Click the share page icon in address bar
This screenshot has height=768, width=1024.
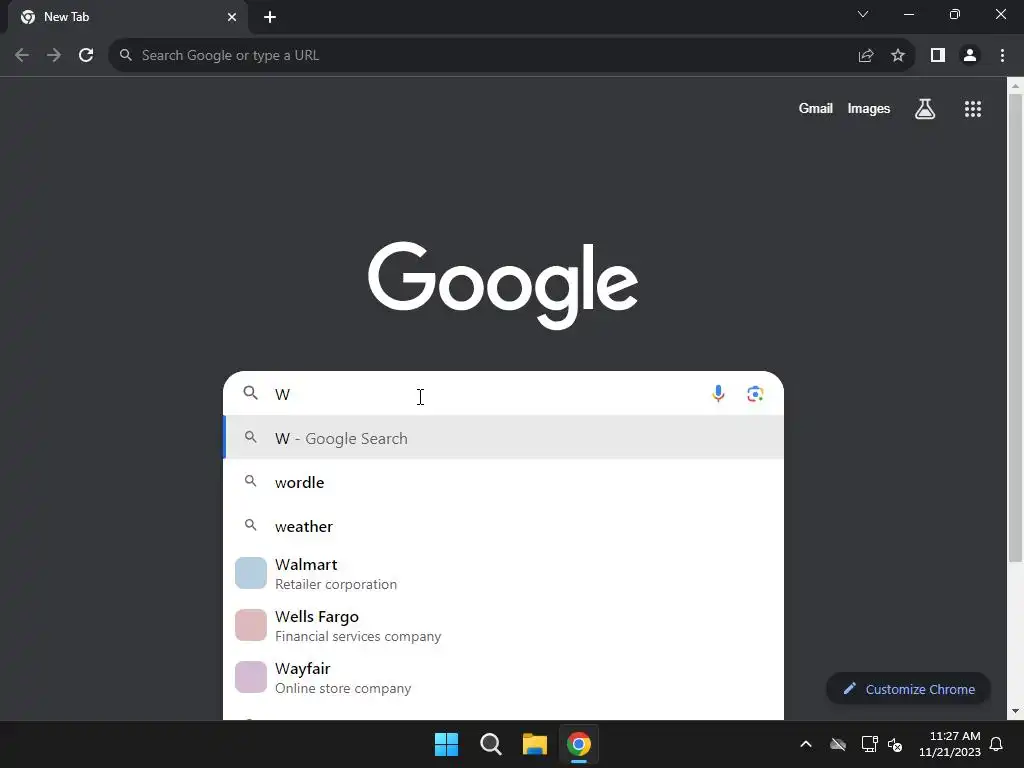pyautogui.click(x=866, y=56)
